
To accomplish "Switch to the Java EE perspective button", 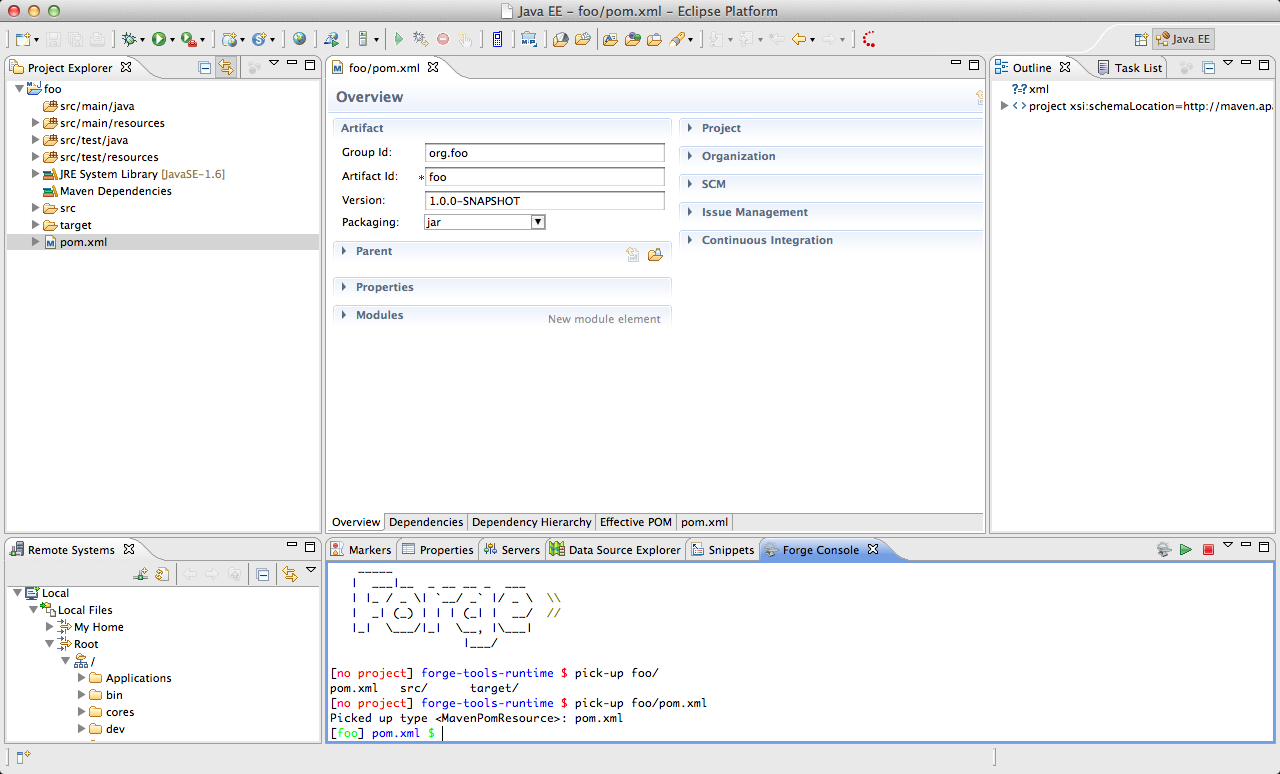I will tap(1184, 39).
